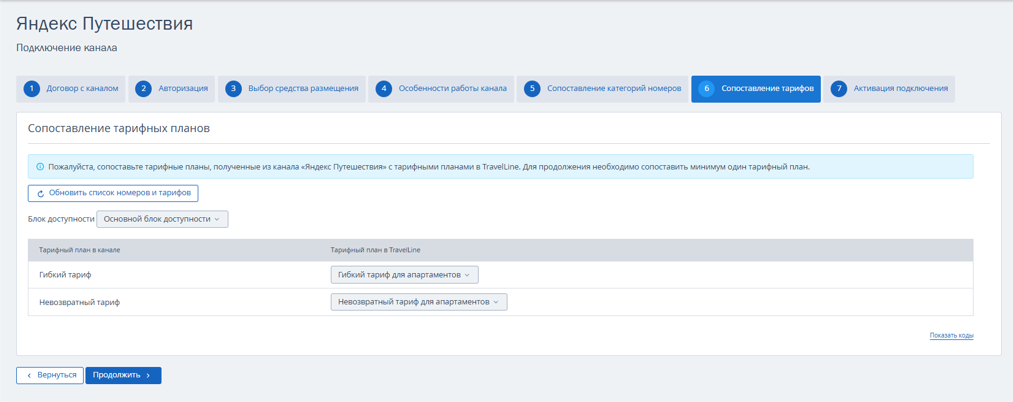The image size is (1013, 402).
Task: Open step 1 Договор с каналом tab
Action: click(x=70, y=89)
